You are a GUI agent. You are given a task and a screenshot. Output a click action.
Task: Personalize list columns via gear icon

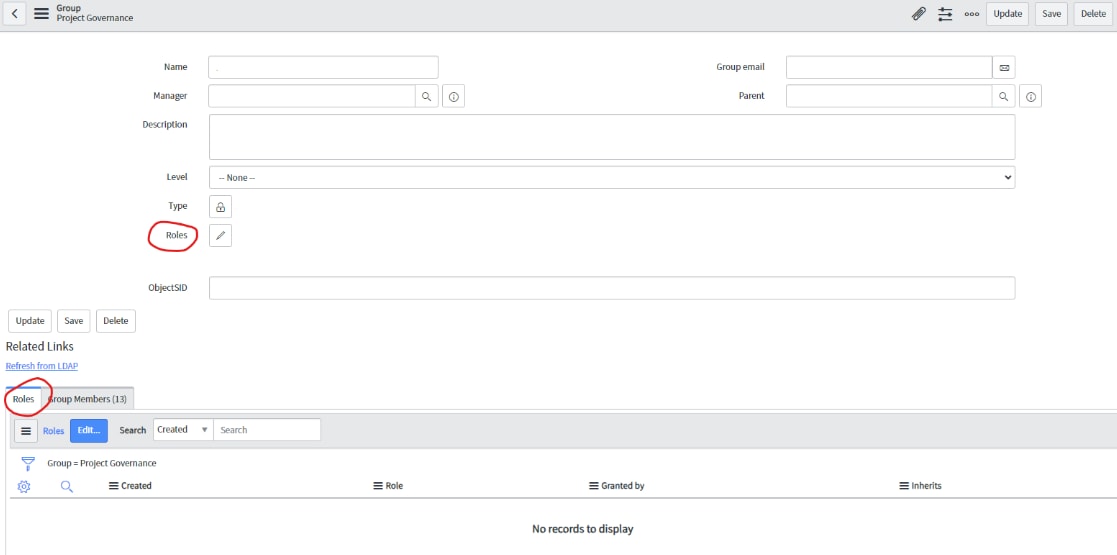[24, 487]
